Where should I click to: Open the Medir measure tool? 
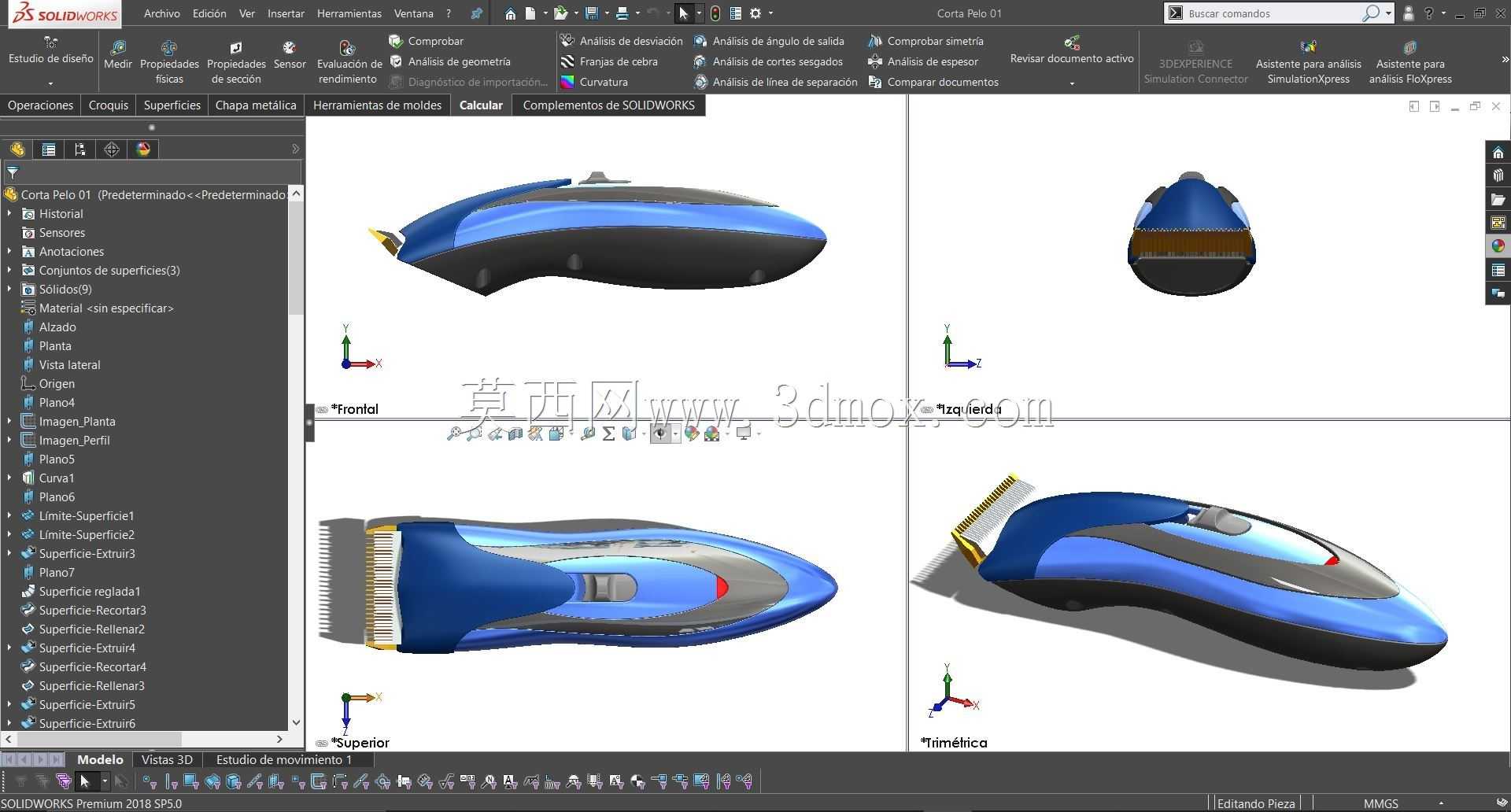[x=118, y=55]
